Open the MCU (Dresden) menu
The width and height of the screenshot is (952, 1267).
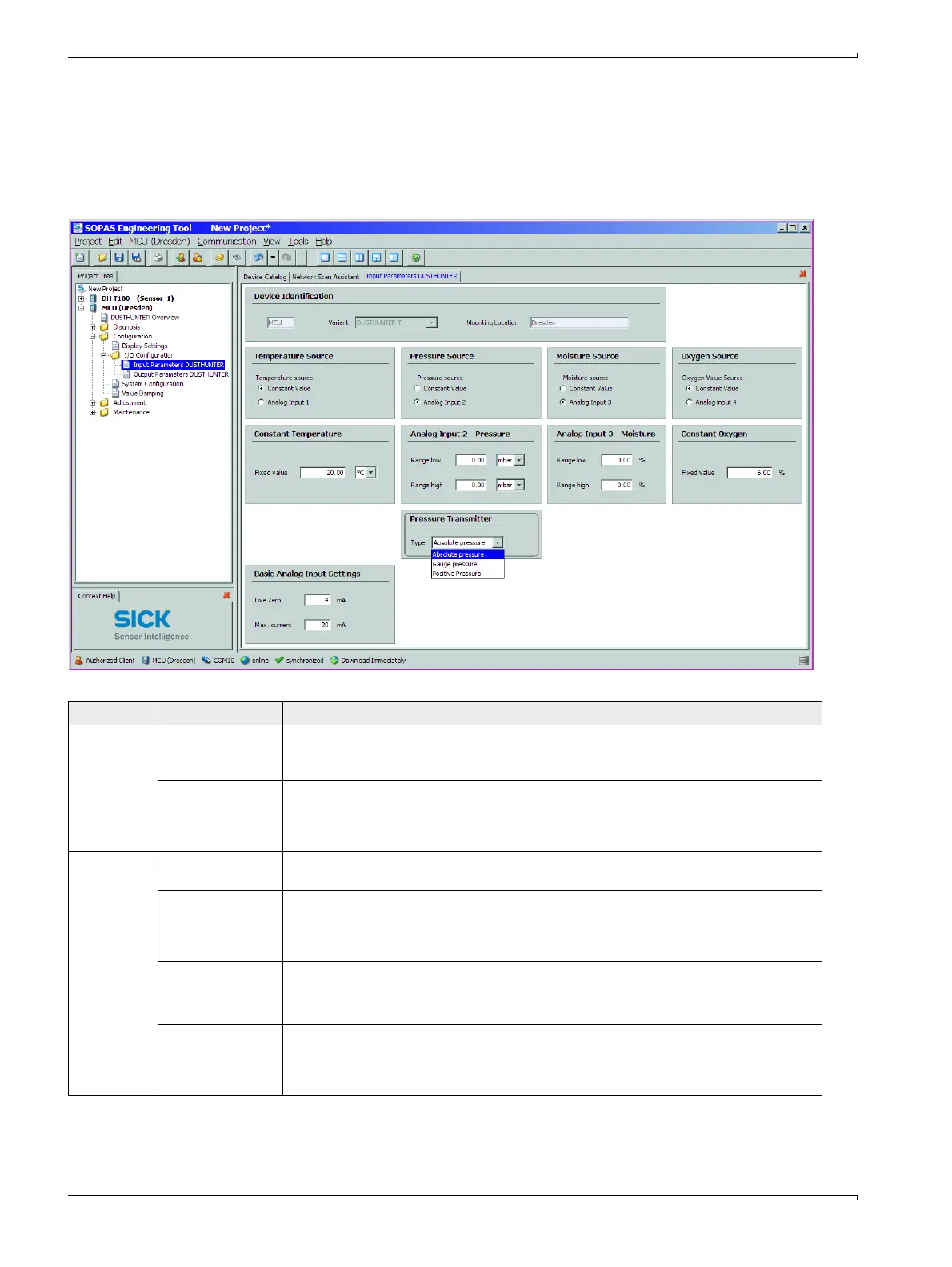click(159, 242)
